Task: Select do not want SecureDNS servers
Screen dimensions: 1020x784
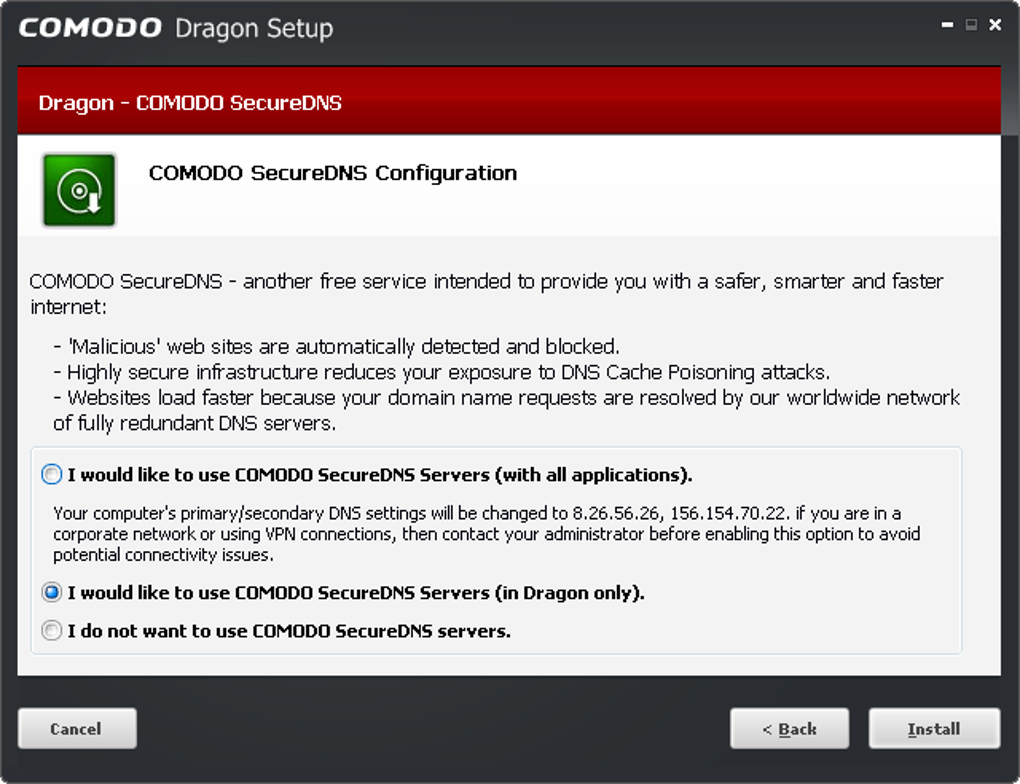Action: [52, 631]
